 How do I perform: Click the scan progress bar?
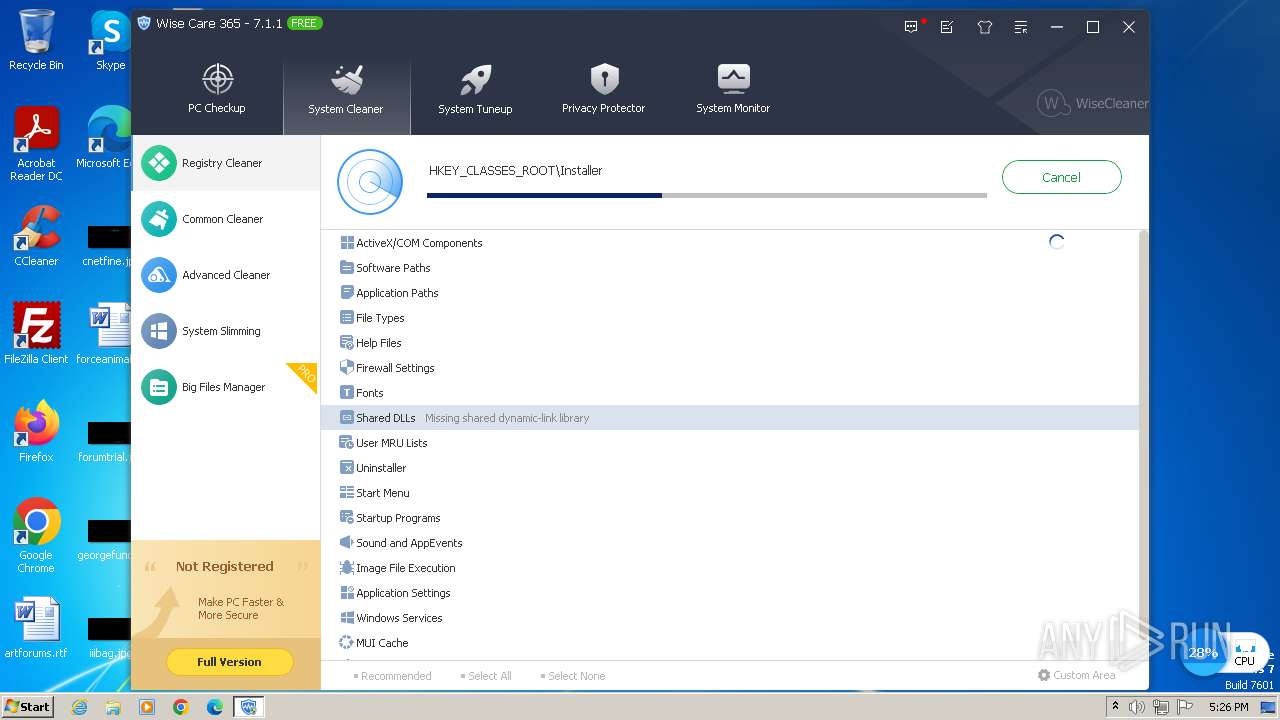707,195
